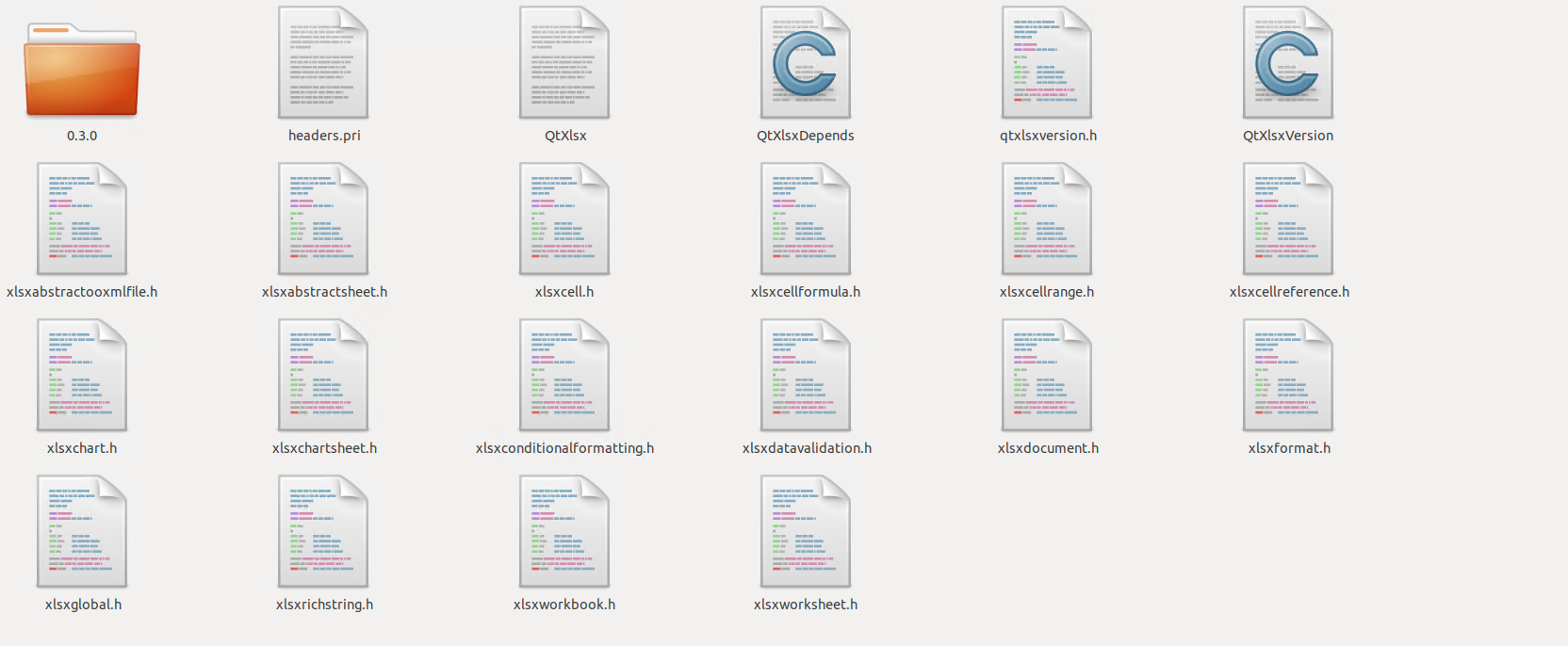1568x646 pixels.
Task: Click the 'xlsxchartsheet.h' name label
Action: pyautogui.click(x=324, y=448)
